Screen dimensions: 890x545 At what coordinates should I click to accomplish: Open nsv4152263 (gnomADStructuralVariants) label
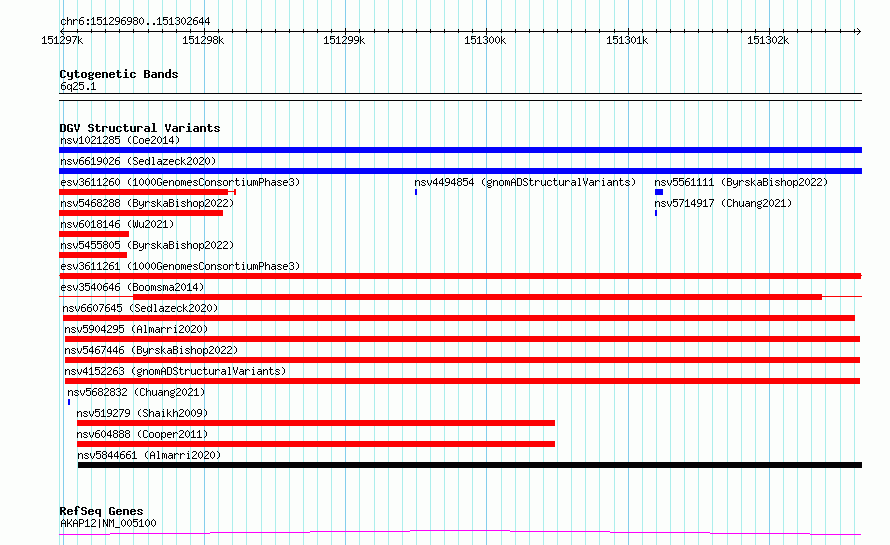point(175,371)
